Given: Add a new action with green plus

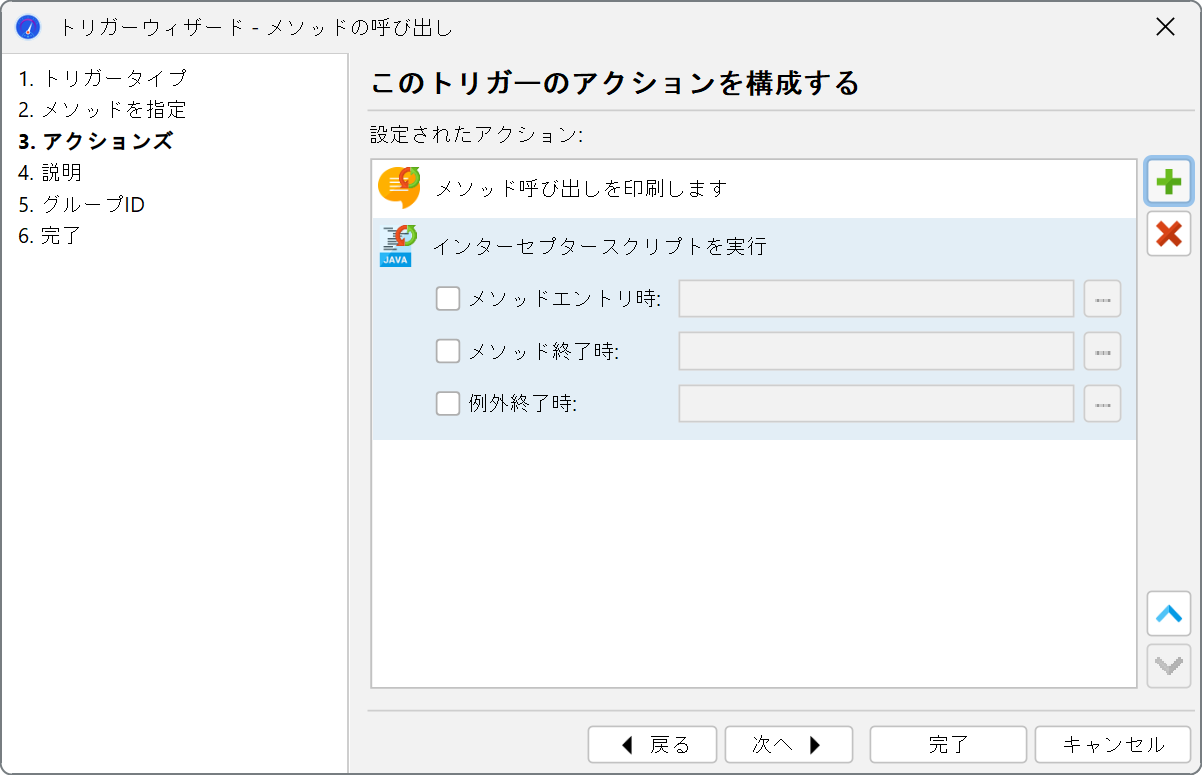Looking at the screenshot, I should click(x=1168, y=182).
